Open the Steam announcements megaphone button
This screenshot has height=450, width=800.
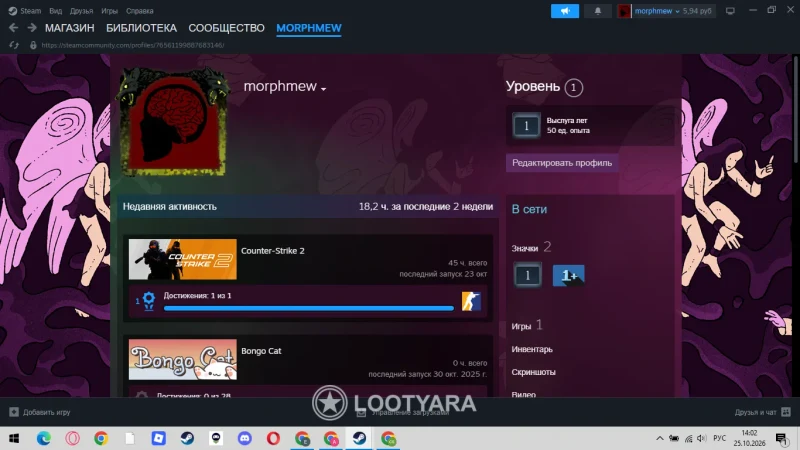point(565,11)
